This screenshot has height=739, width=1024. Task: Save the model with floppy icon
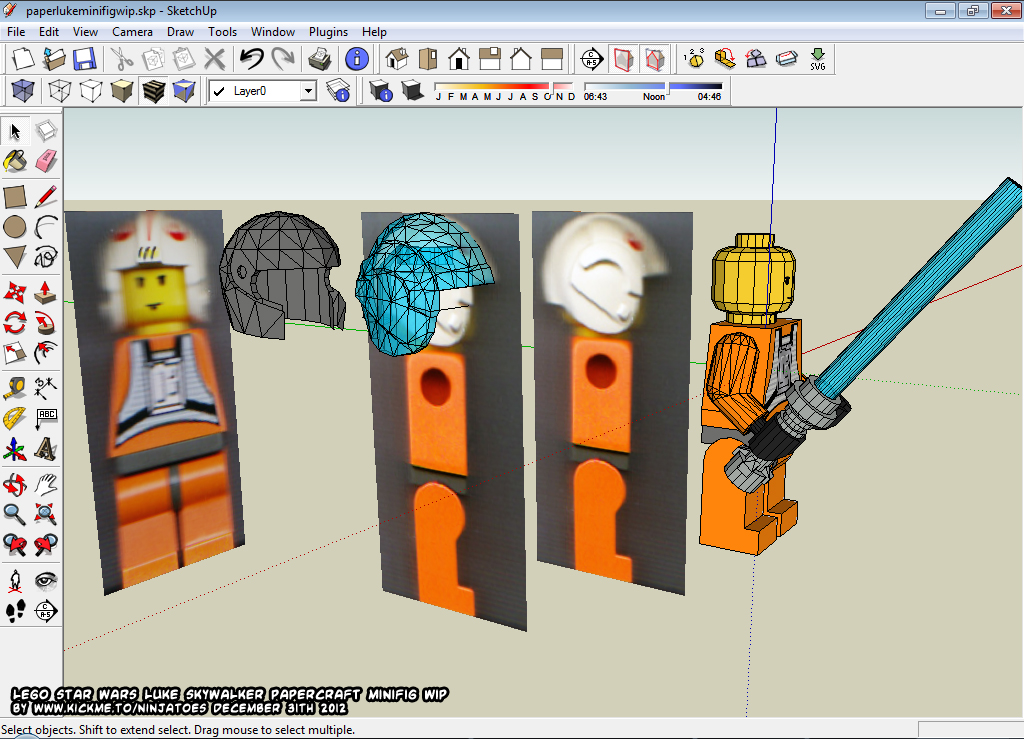(x=85, y=59)
